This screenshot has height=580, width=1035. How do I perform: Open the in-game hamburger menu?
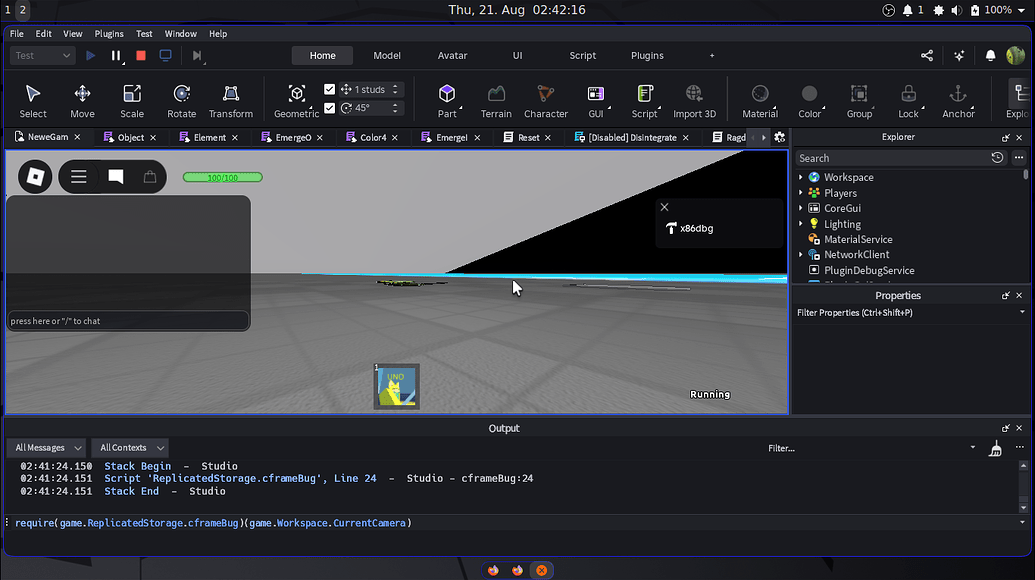[79, 177]
